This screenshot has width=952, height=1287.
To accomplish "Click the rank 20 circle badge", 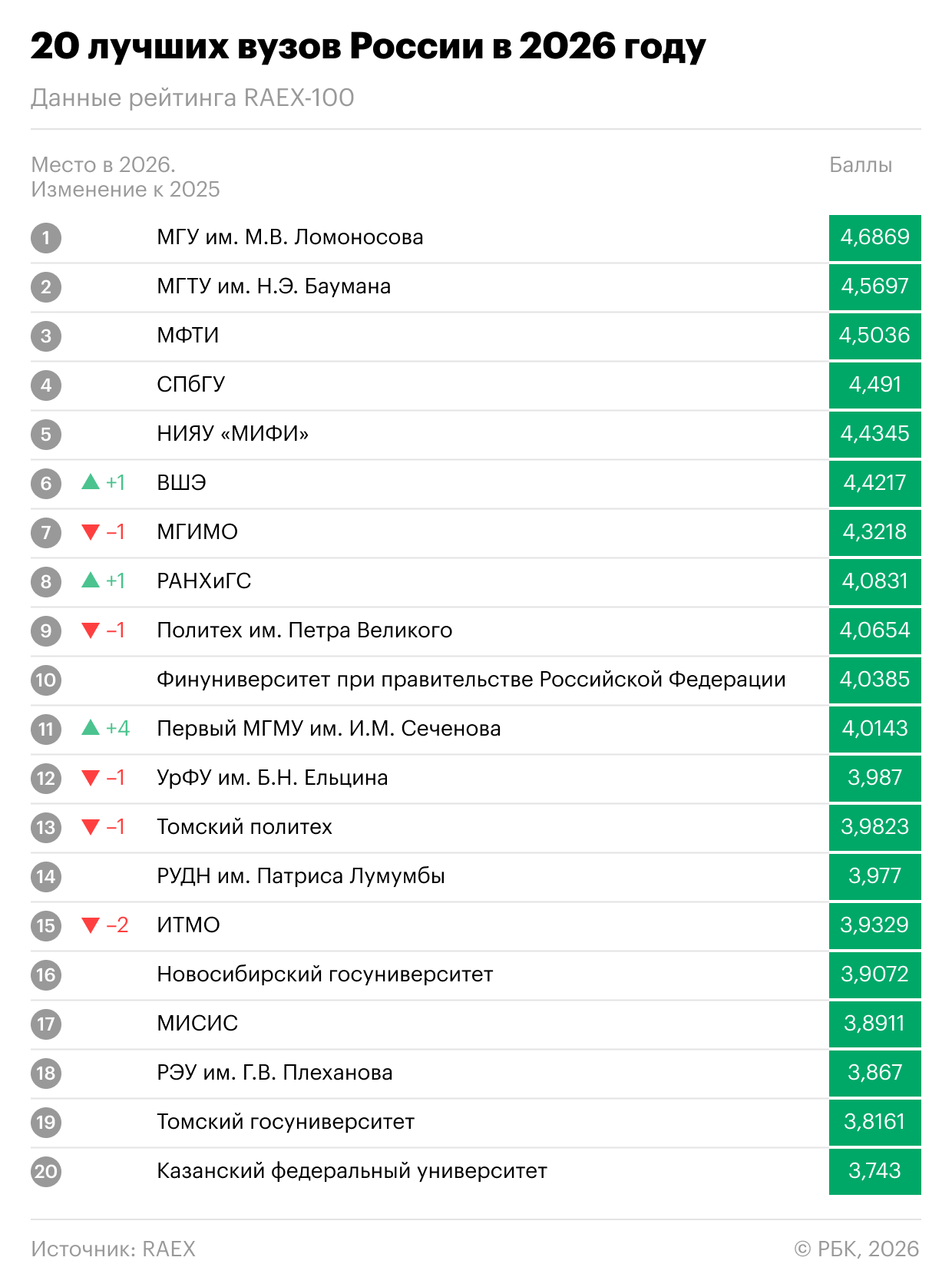I will point(46,1172).
